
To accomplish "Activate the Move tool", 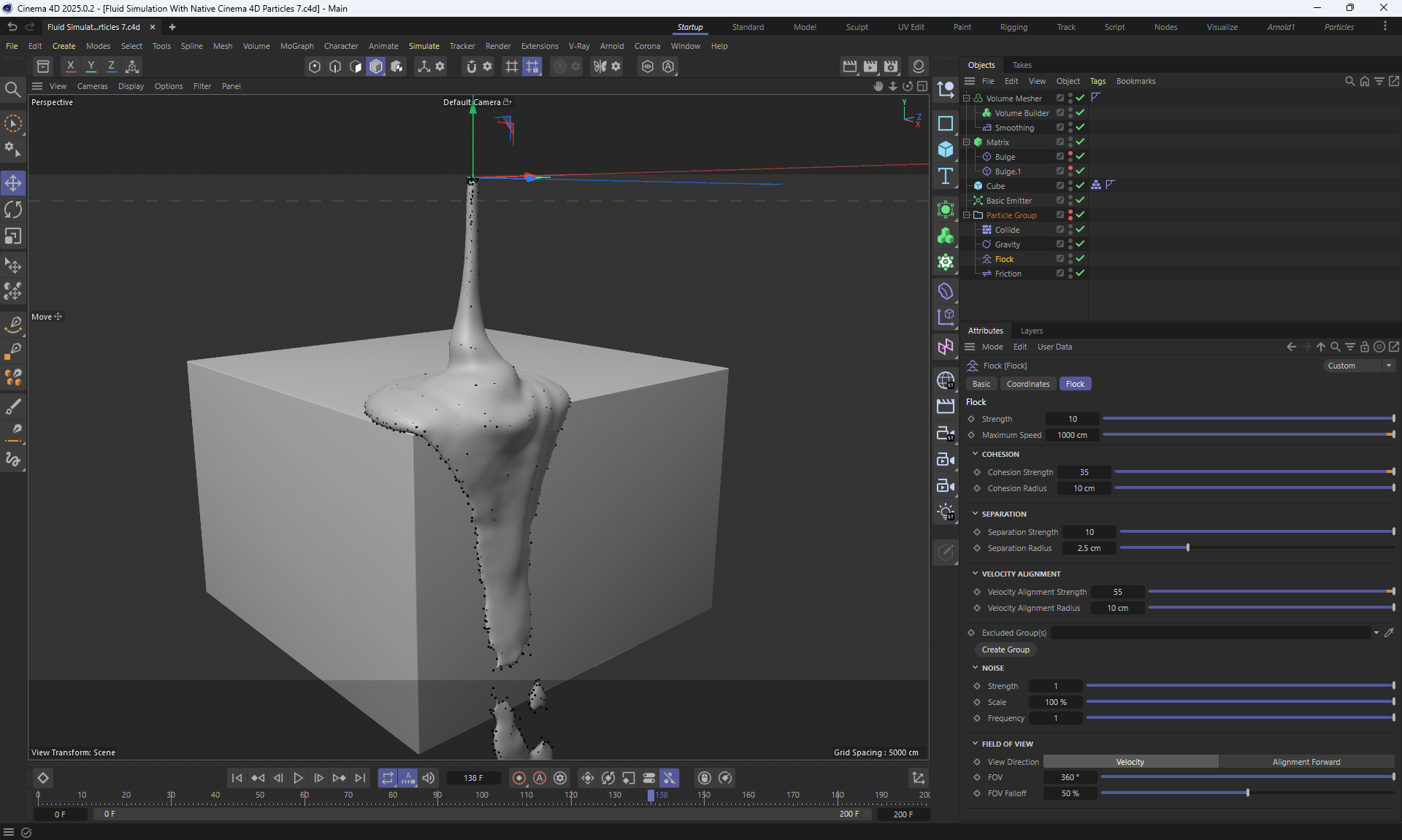I will tap(13, 183).
